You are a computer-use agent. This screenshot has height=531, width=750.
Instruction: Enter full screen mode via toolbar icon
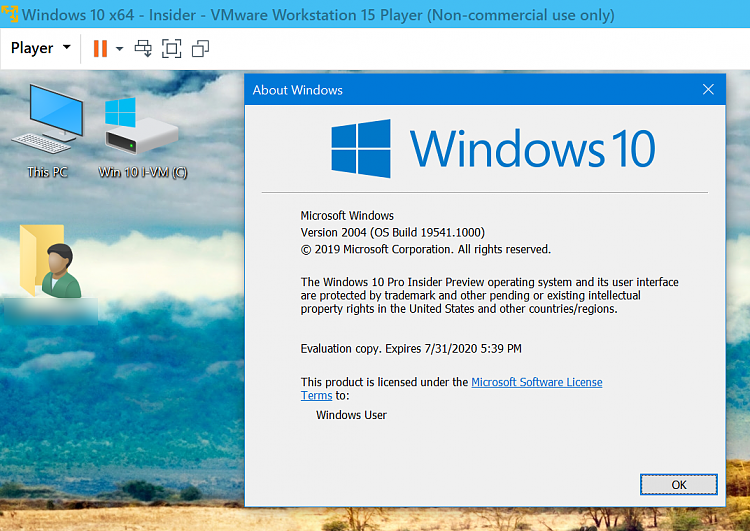click(x=171, y=48)
